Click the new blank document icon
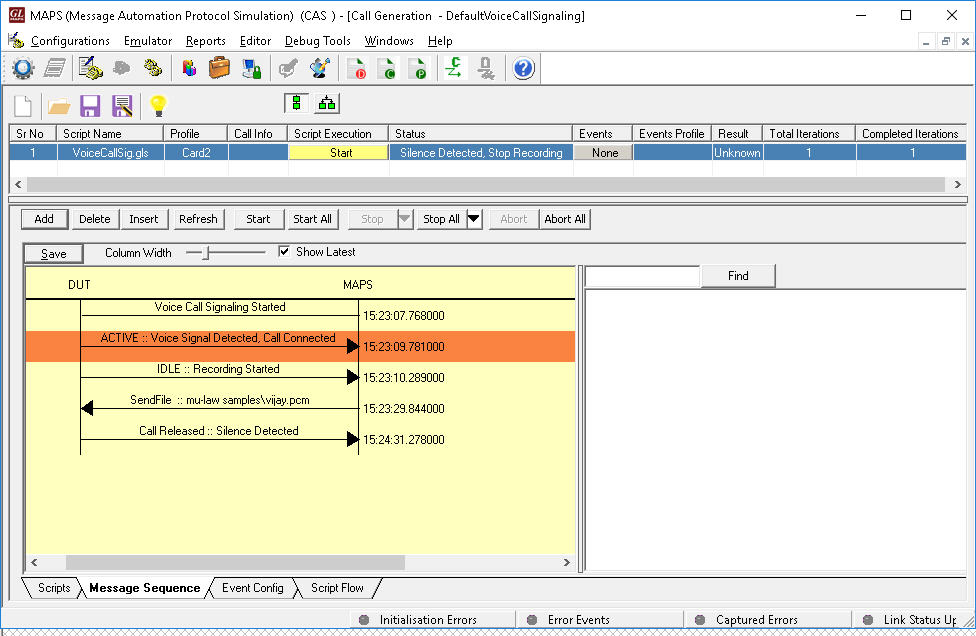Image resolution: width=976 pixels, height=636 pixels. [x=23, y=105]
